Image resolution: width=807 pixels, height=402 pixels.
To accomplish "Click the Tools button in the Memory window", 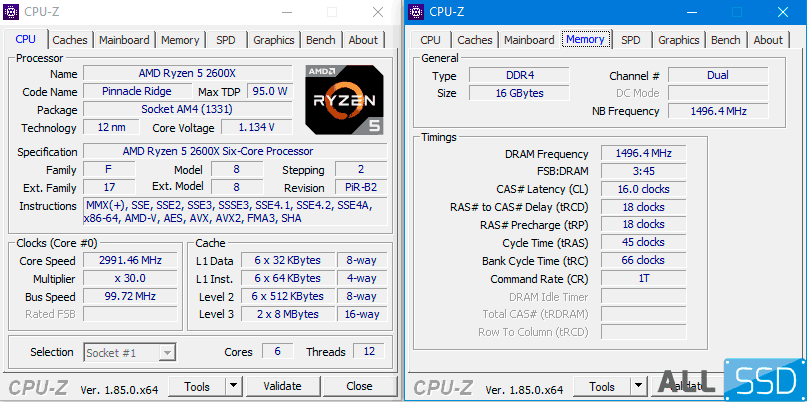I will (602, 387).
